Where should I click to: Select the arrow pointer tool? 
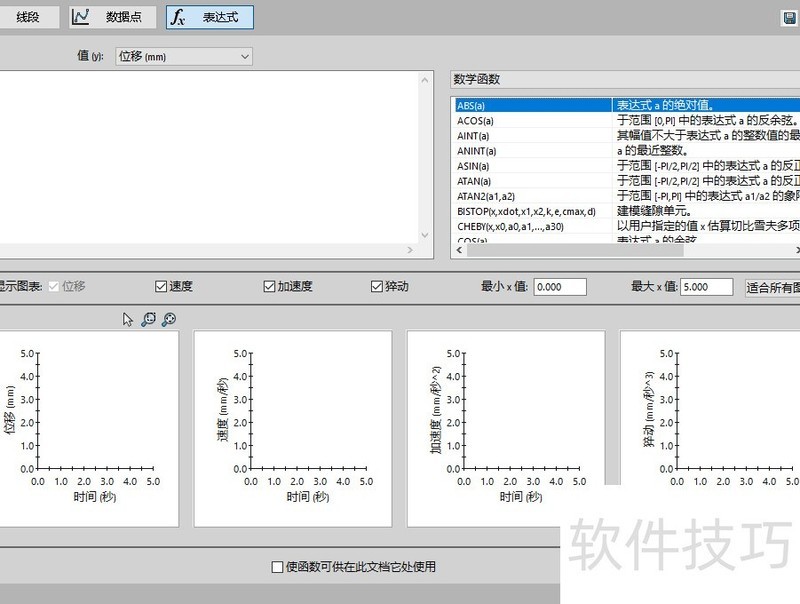(128, 319)
